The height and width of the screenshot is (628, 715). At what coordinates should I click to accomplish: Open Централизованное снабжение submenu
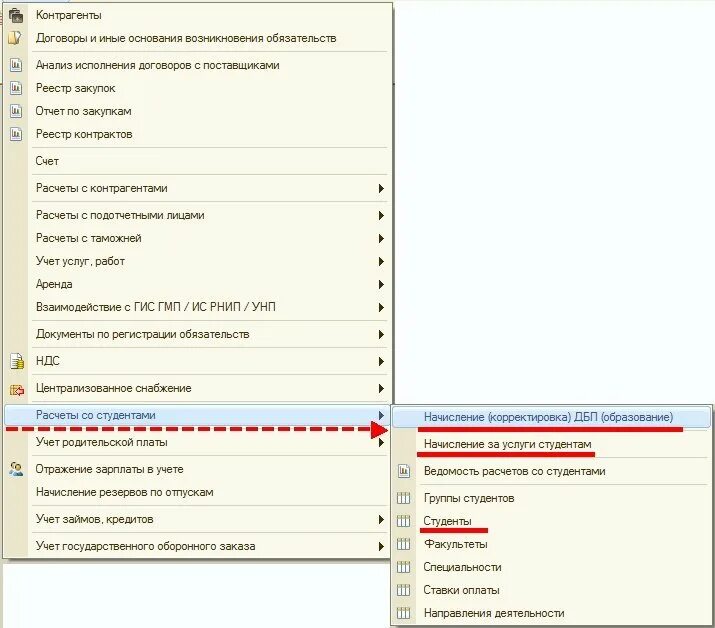click(197, 388)
